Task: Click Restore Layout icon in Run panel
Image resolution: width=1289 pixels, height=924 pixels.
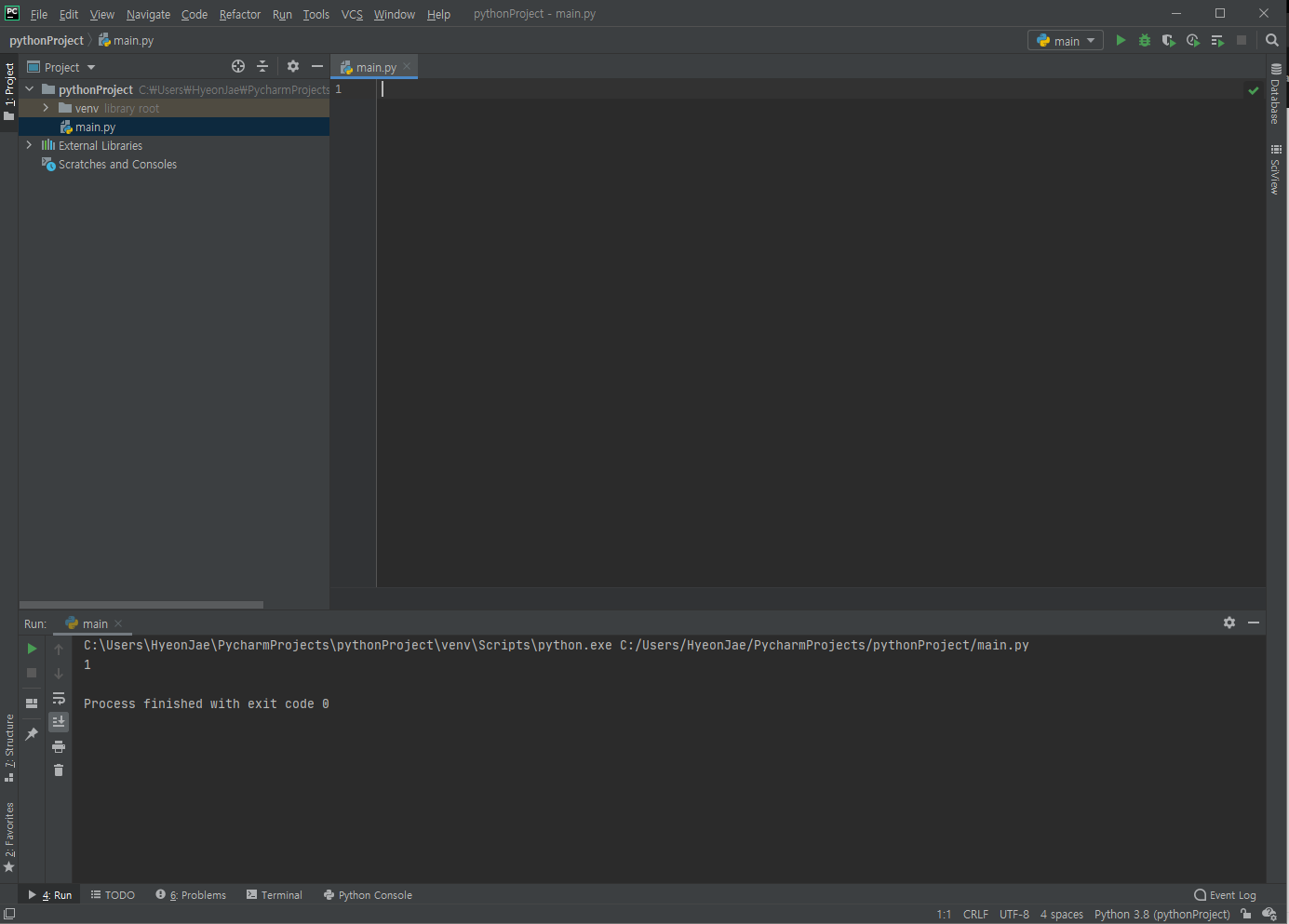Action: pyautogui.click(x=32, y=703)
